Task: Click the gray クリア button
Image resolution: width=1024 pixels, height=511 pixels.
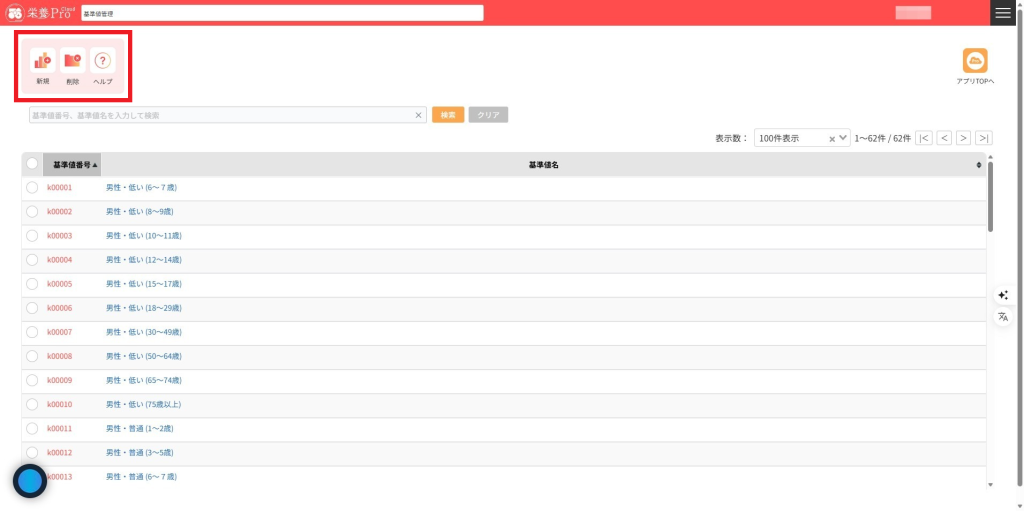Action: pyautogui.click(x=488, y=115)
